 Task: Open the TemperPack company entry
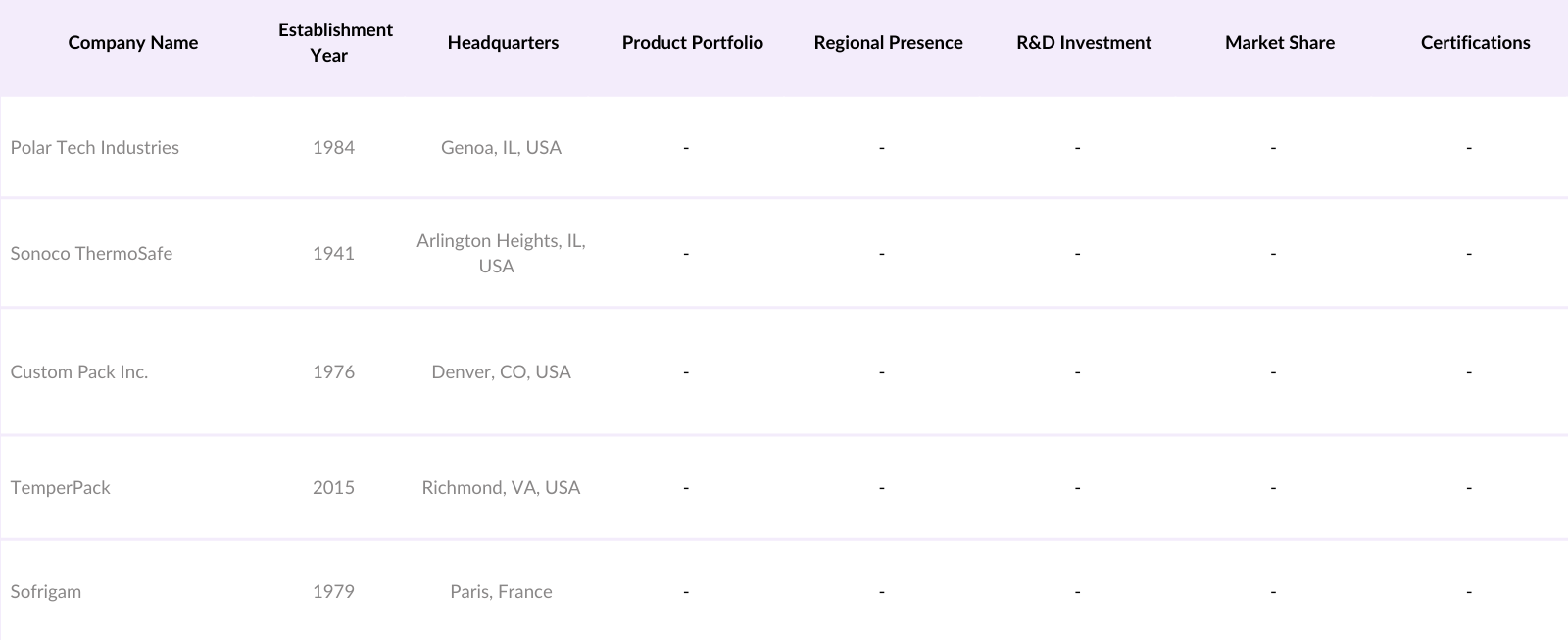[x=61, y=488]
